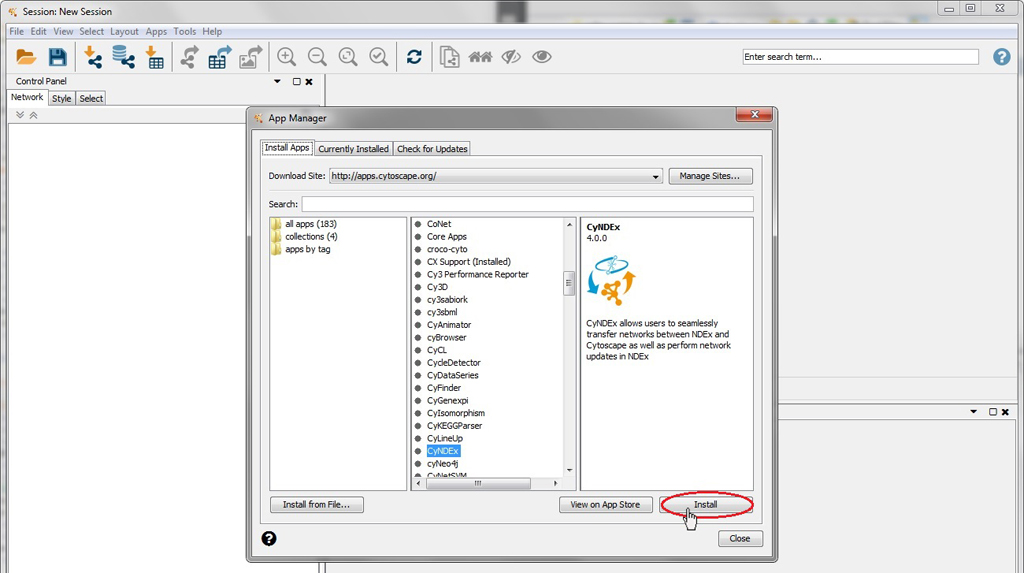
Task: Click the app Search field
Action: (528, 204)
